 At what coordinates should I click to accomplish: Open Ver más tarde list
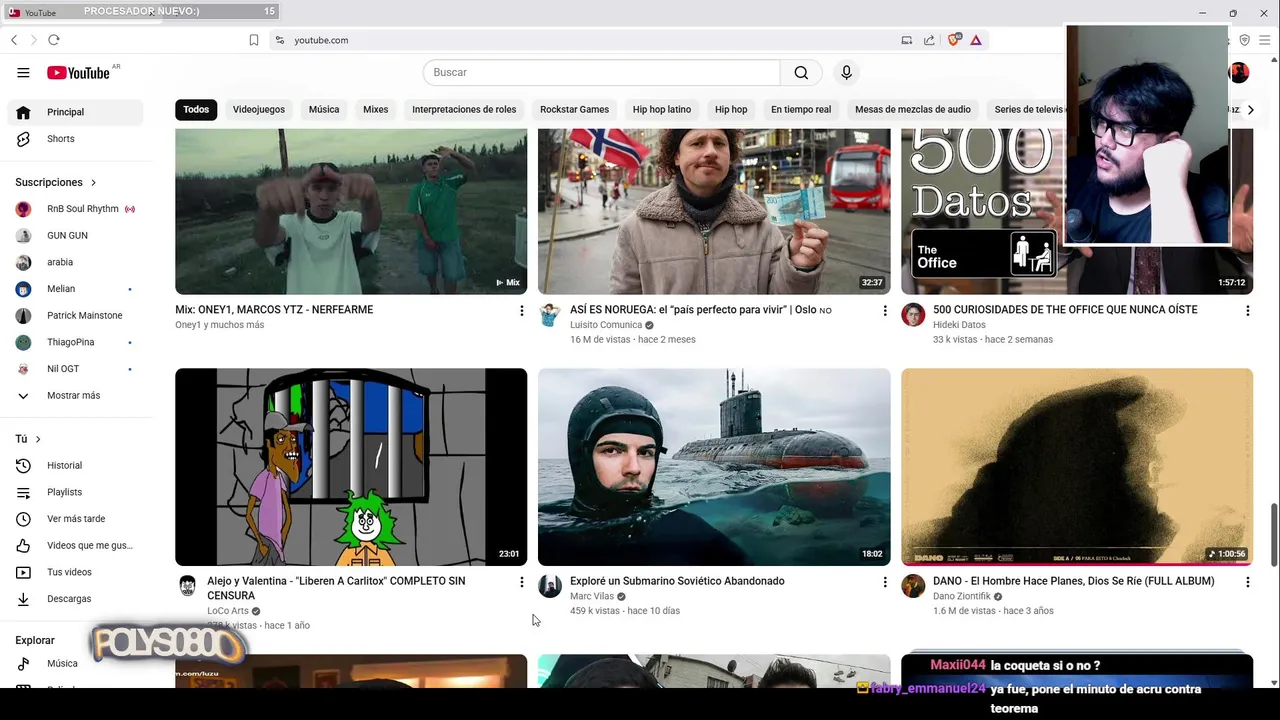tap(75, 519)
